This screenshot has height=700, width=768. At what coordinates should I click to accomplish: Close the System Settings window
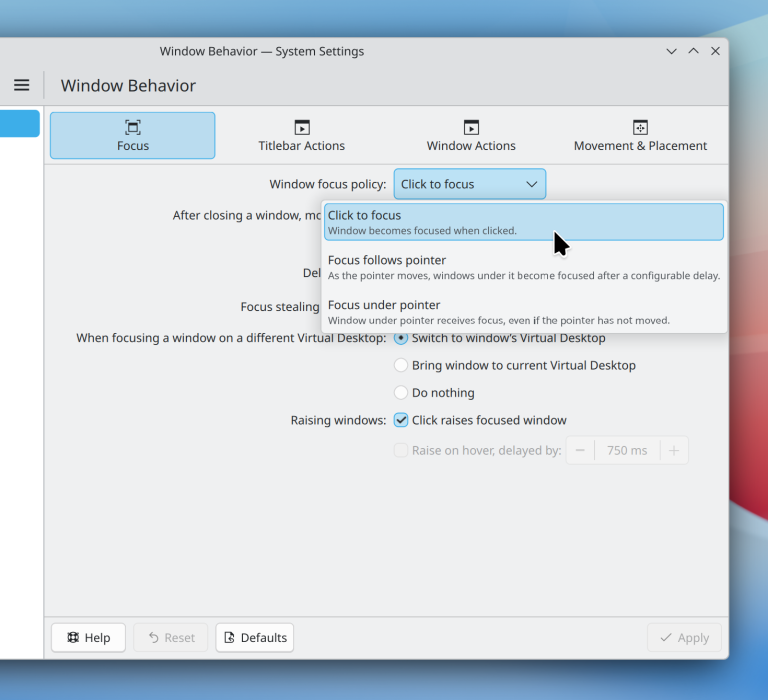point(716,51)
